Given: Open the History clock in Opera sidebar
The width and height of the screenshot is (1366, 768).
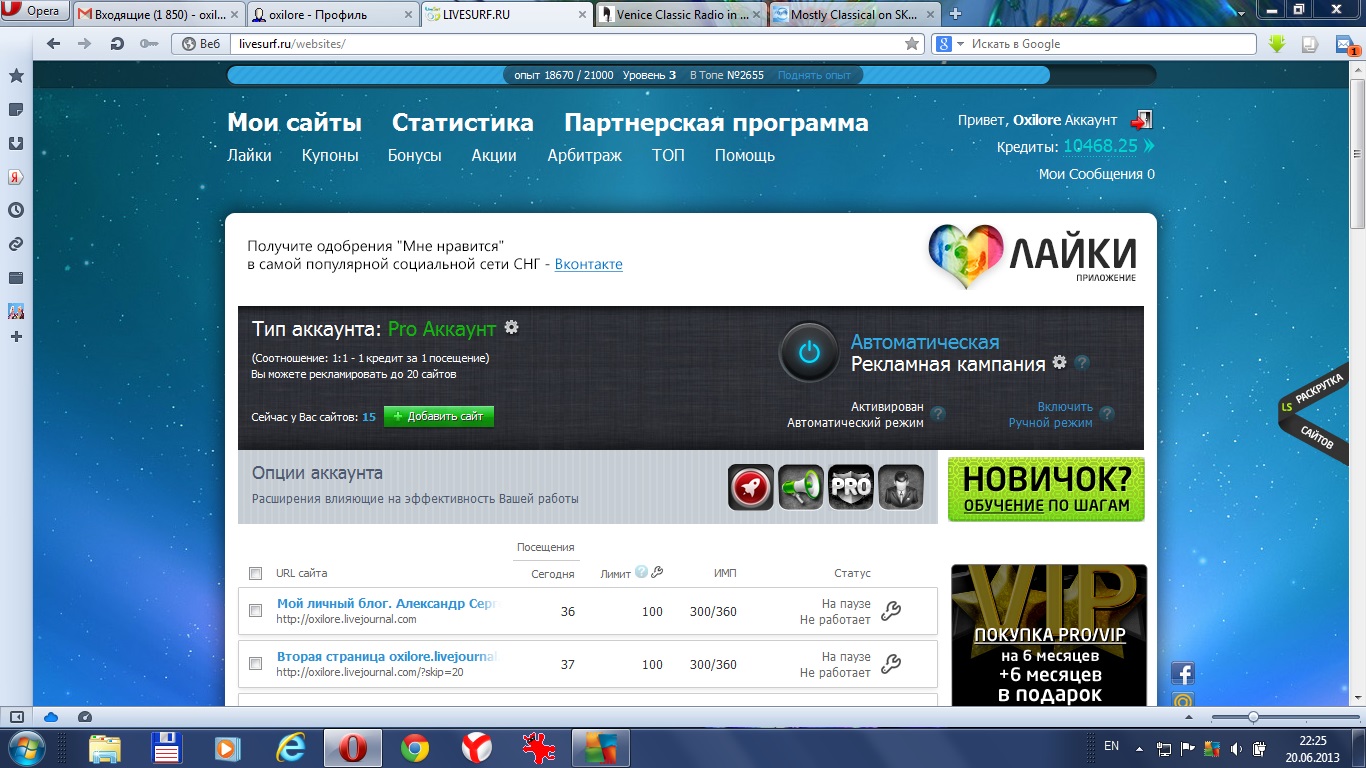Looking at the screenshot, I should [16, 210].
